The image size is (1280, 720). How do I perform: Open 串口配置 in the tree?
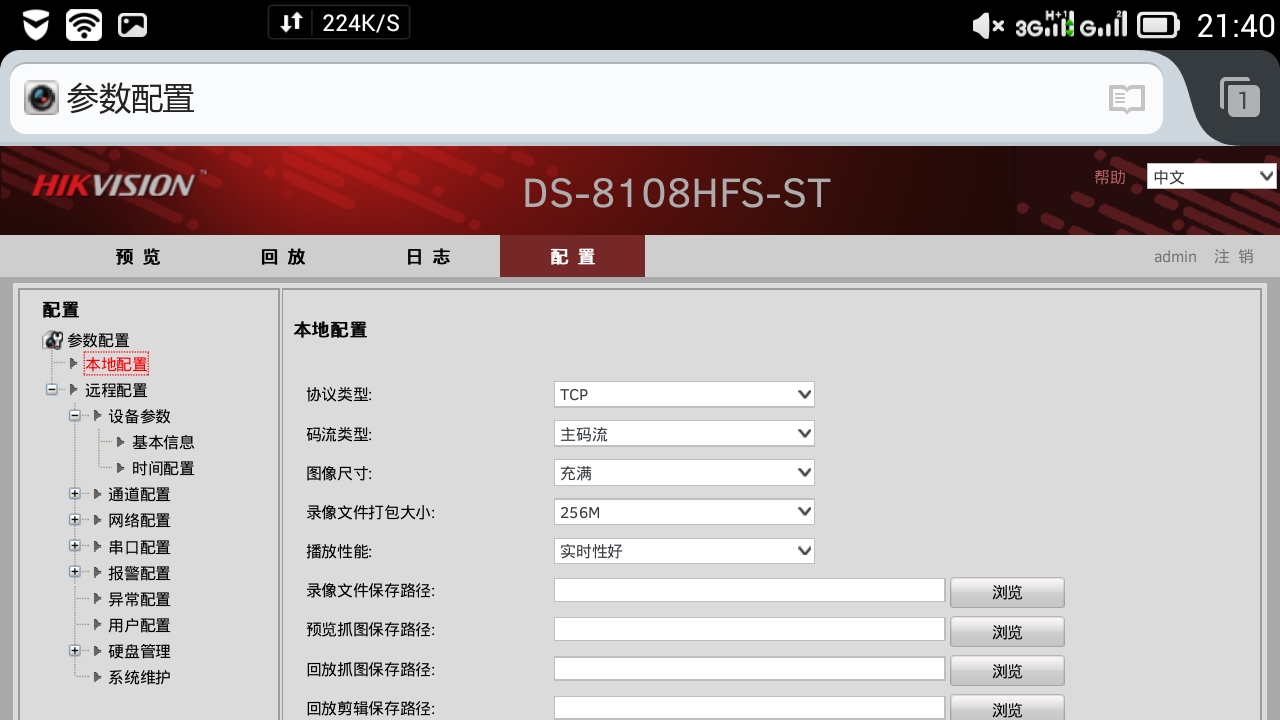pyautogui.click(x=139, y=547)
